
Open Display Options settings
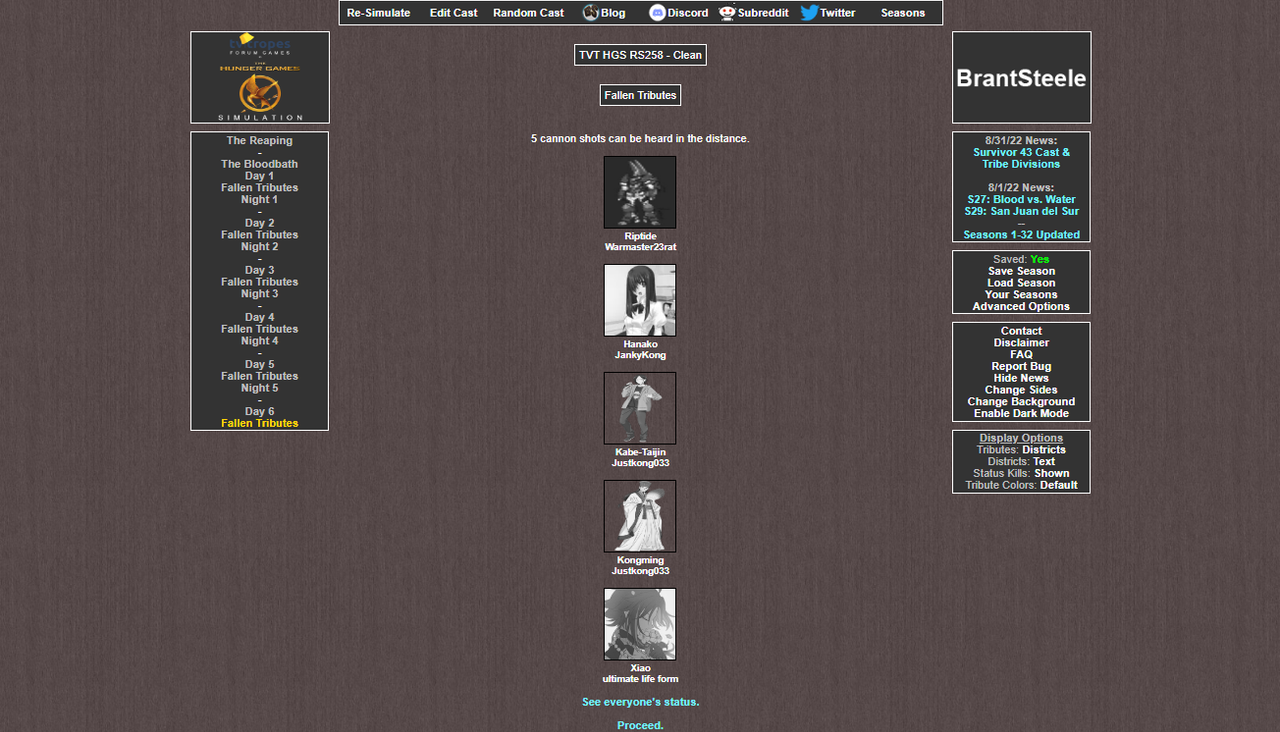click(x=1020, y=437)
